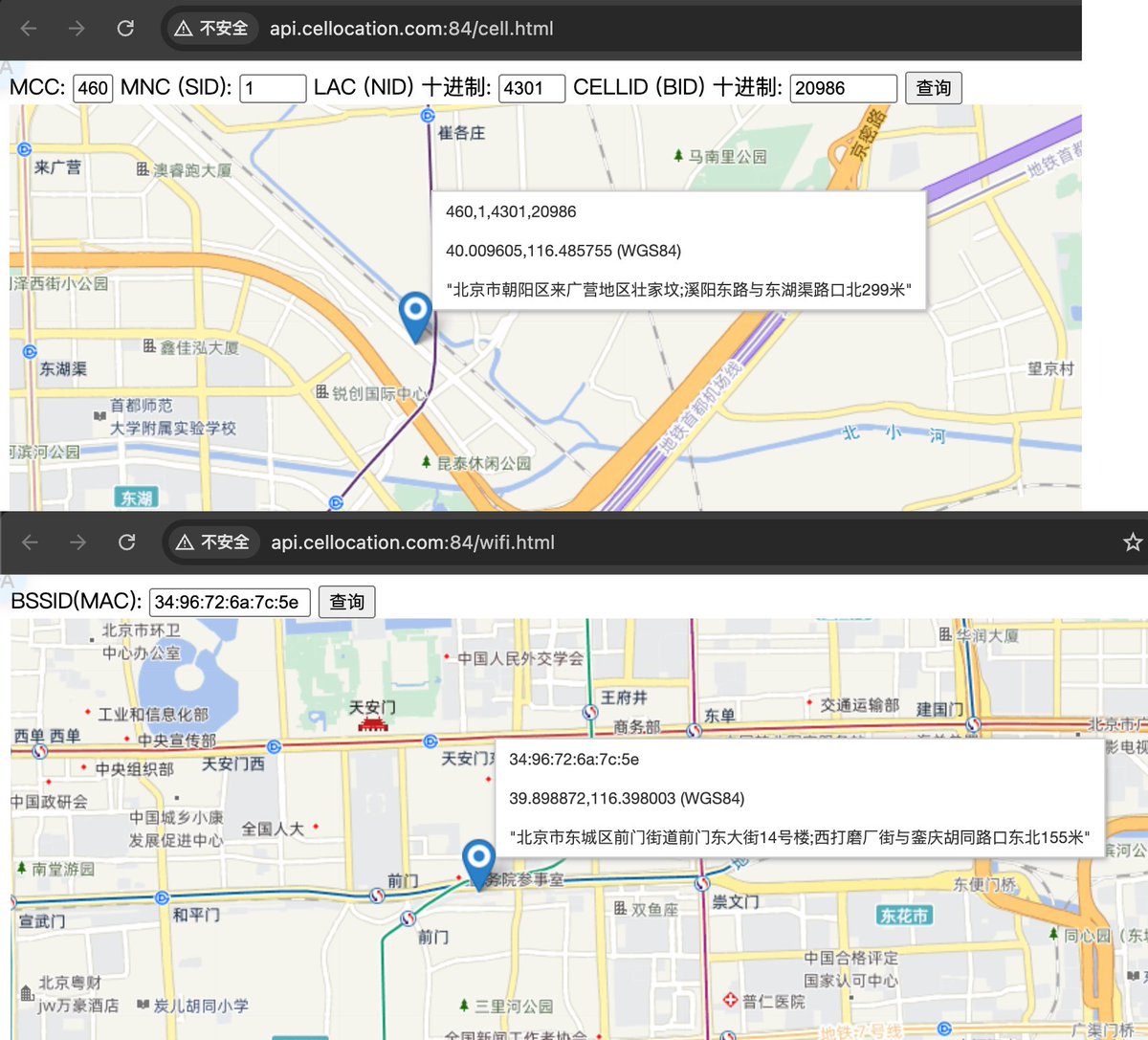Viewport: 1148px width, 1040px height.
Task: Click the 澳睿跑大厦 map label
Action: tap(192, 170)
